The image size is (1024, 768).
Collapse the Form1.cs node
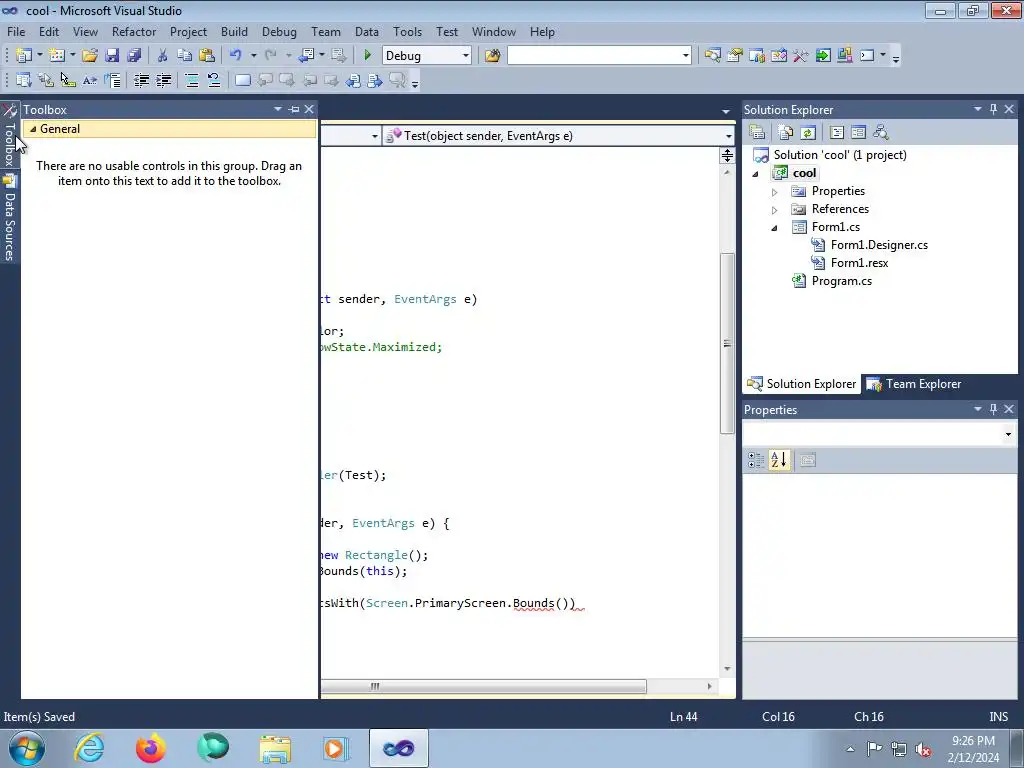[x=775, y=228]
